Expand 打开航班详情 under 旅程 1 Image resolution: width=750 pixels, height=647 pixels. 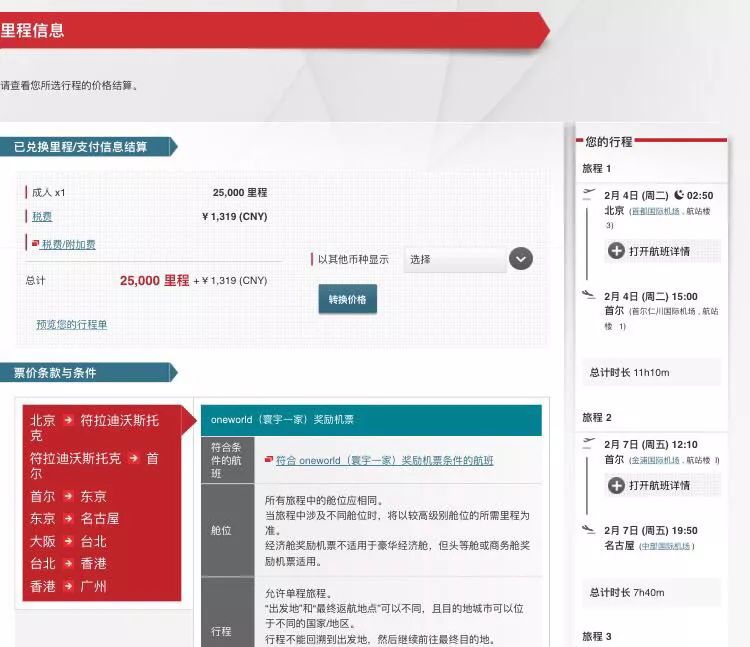point(663,251)
